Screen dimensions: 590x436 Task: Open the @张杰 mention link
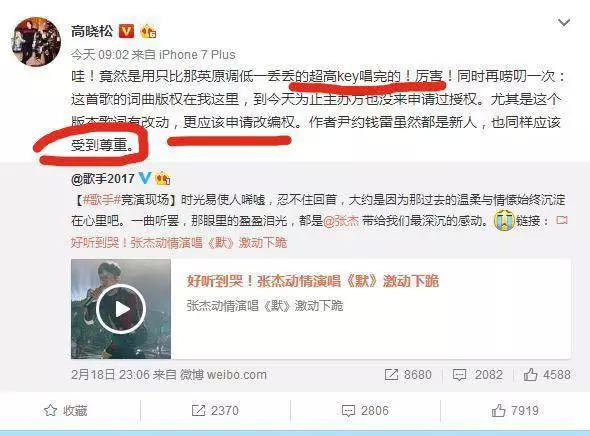[341, 220]
